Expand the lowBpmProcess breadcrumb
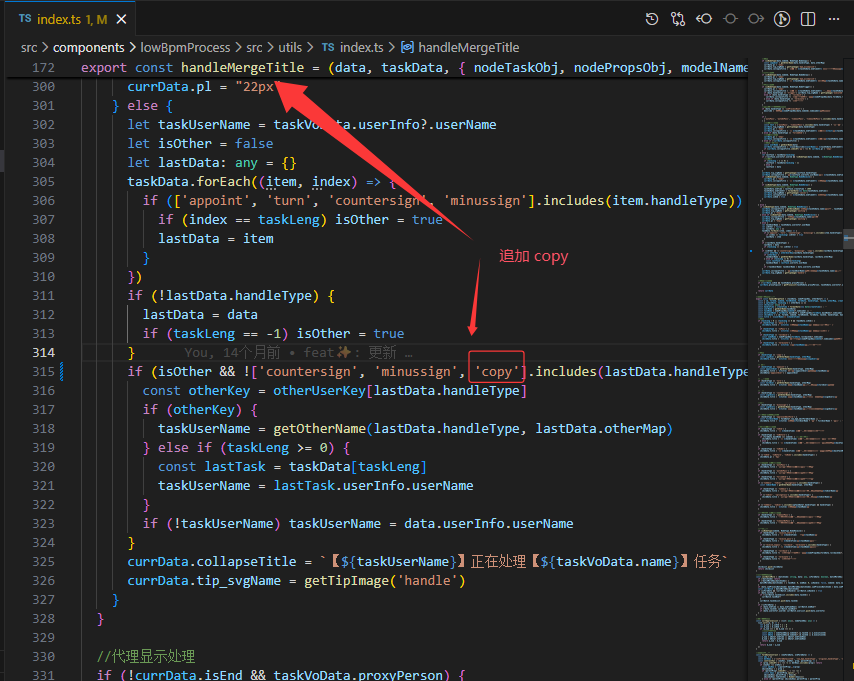This screenshot has width=854, height=681. click(x=185, y=47)
